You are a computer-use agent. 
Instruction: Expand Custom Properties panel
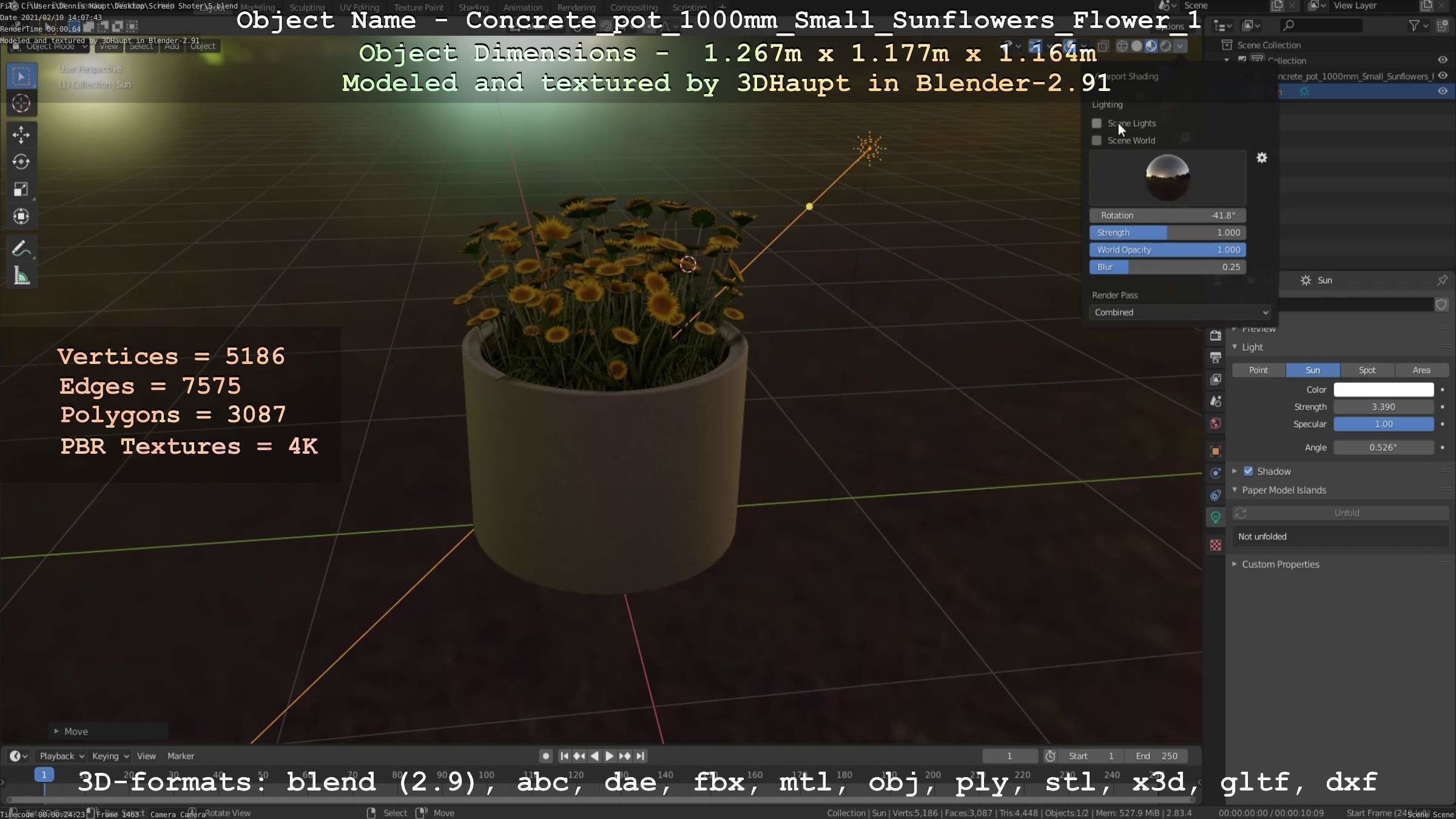pos(1235,564)
